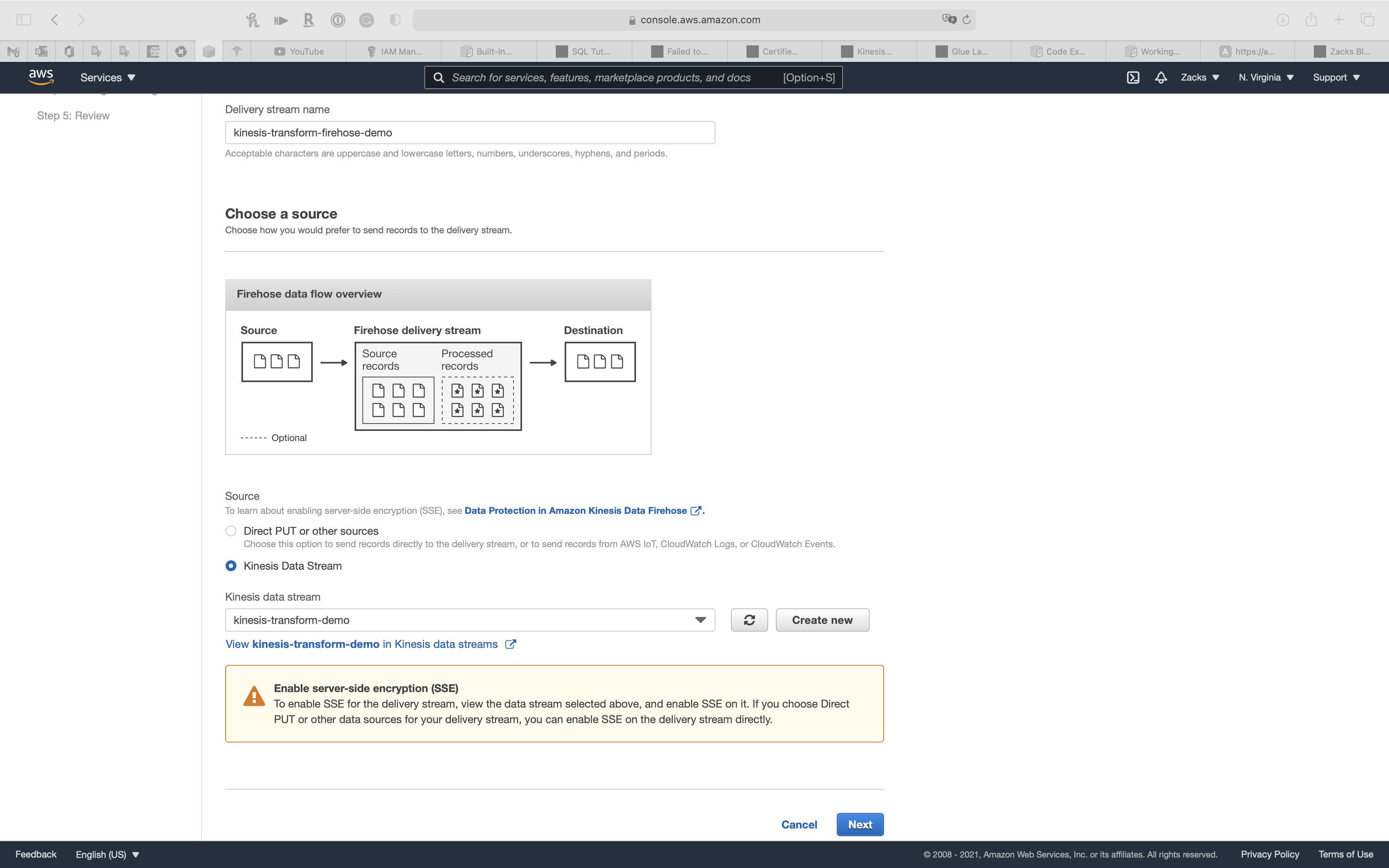This screenshot has height=868, width=1389.
Task: Open the N. Virginia region dropdown
Action: click(x=1266, y=77)
